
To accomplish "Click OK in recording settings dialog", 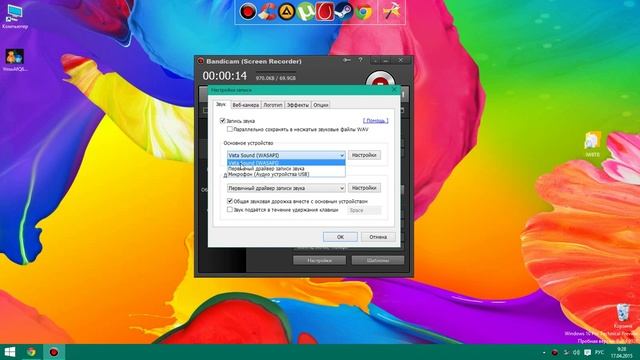I will click(340, 237).
